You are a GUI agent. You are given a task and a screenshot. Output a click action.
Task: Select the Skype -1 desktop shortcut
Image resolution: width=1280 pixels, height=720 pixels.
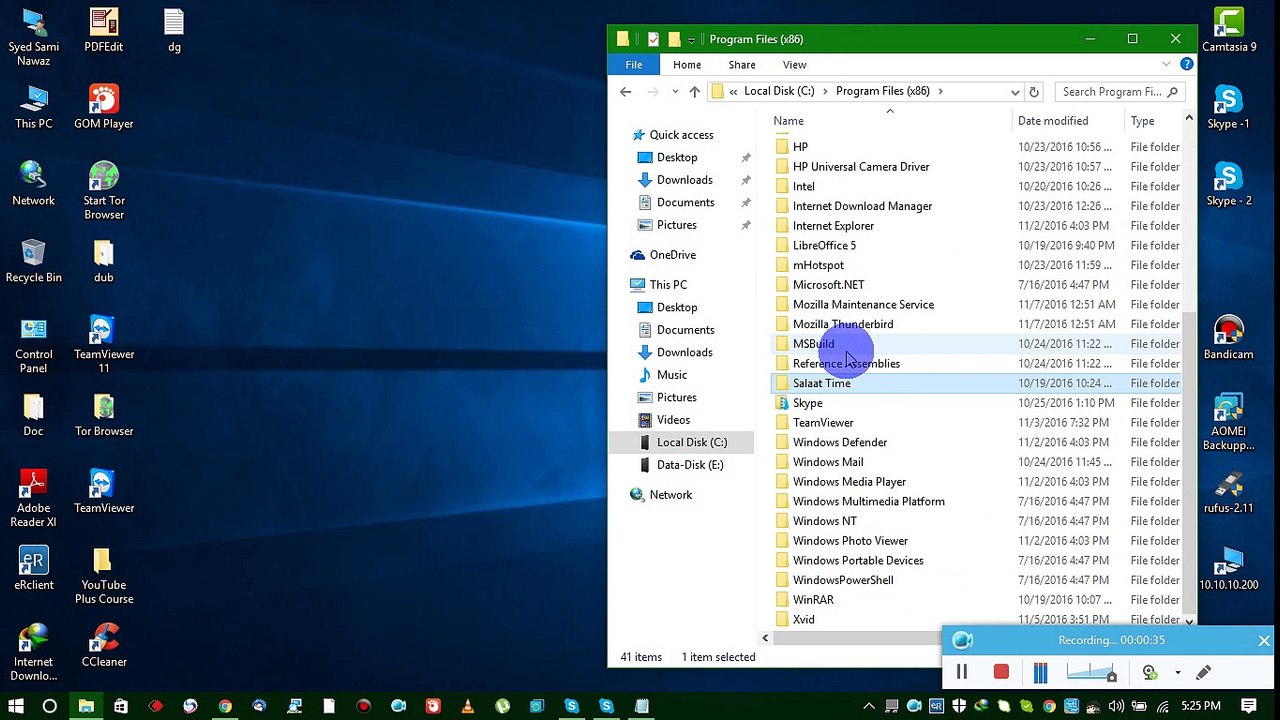1228,107
